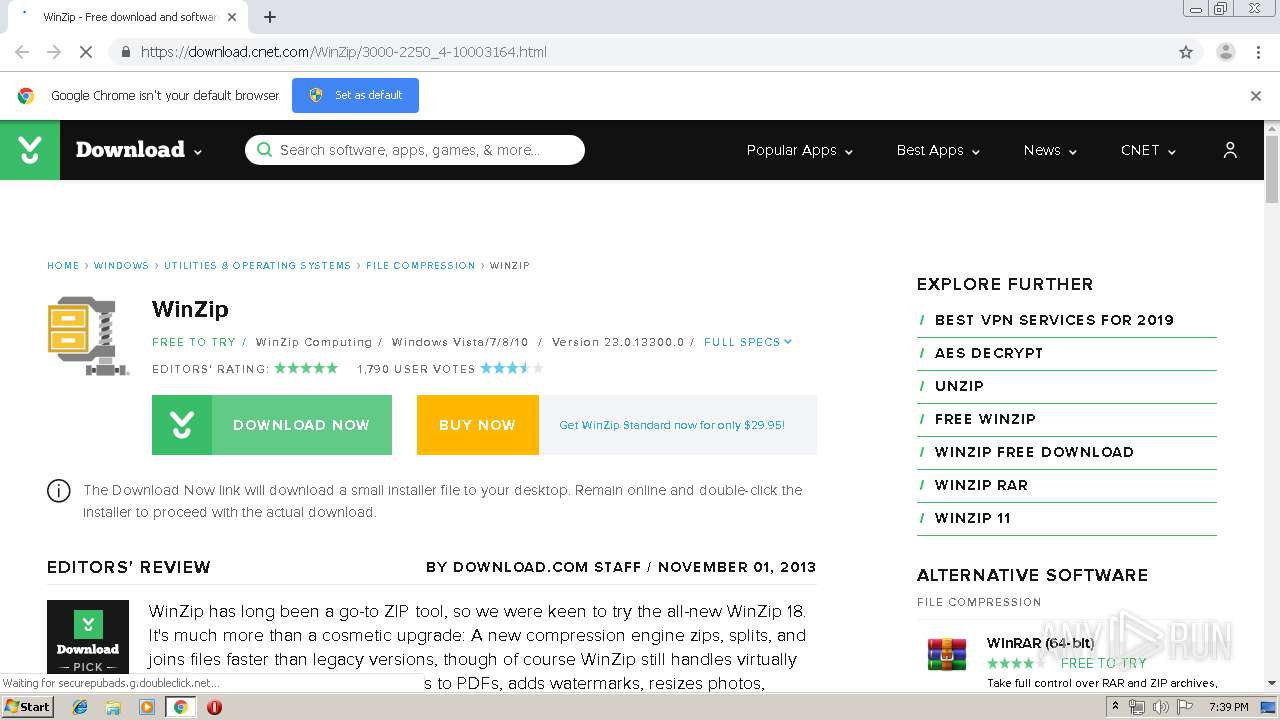Bookmark this page with the star icon
This screenshot has height=720, width=1280.
pyautogui.click(x=1186, y=52)
